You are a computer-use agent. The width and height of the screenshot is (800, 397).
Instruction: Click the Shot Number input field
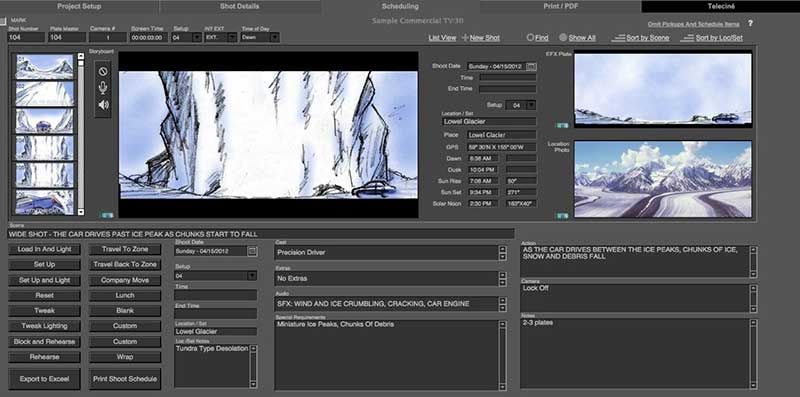[x=27, y=37]
